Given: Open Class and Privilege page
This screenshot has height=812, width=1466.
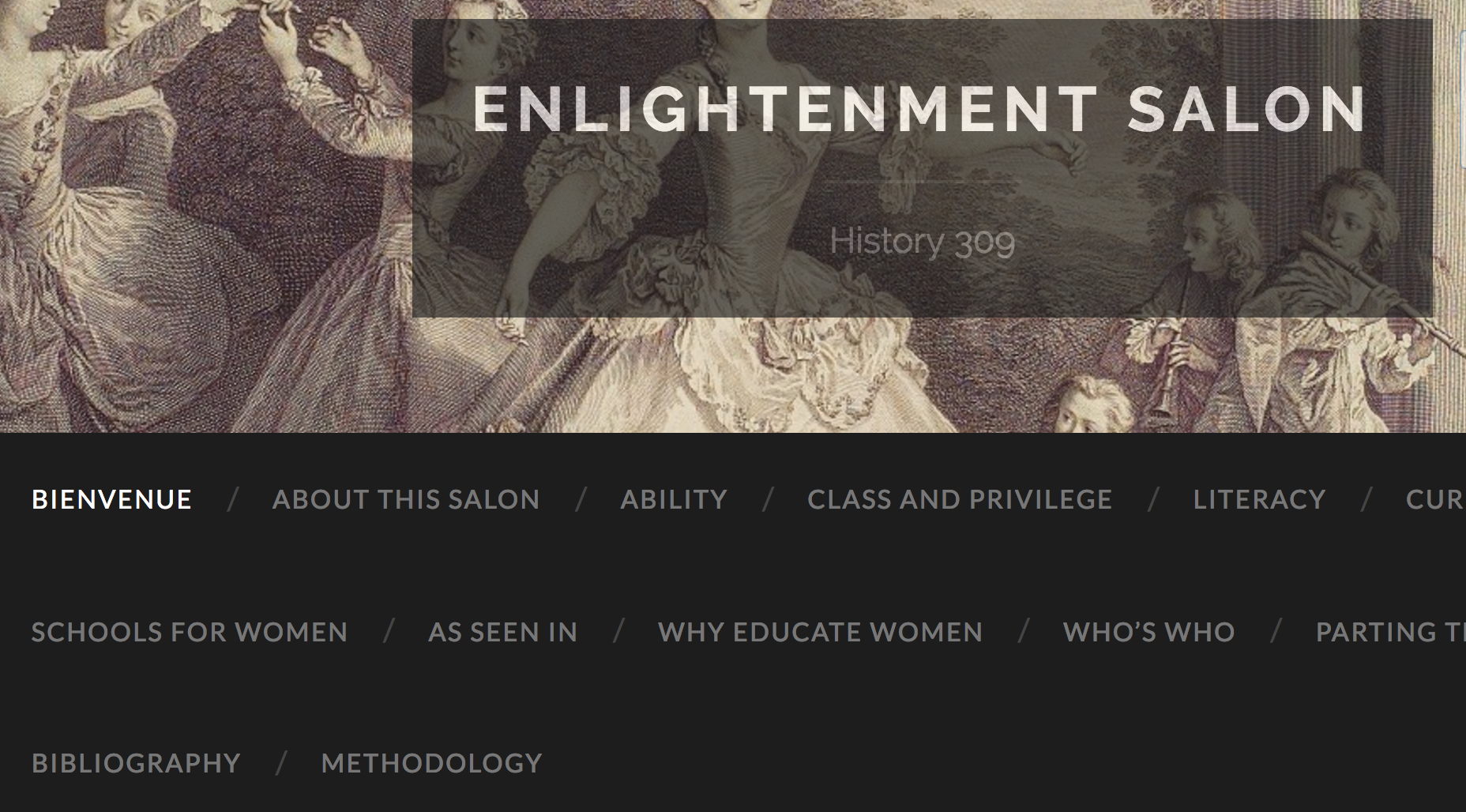Looking at the screenshot, I should pyautogui.click(x=960, y=499).
